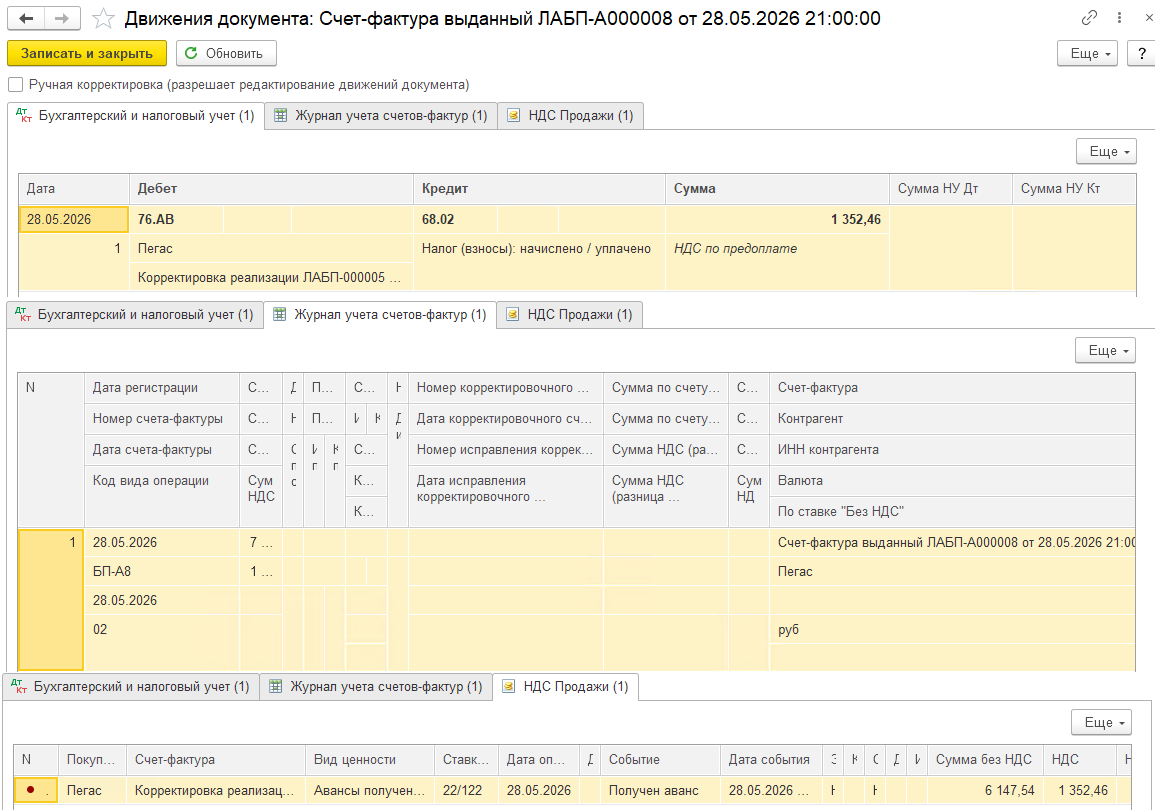Click the Вид ценности column header

(x=369, y=760)
